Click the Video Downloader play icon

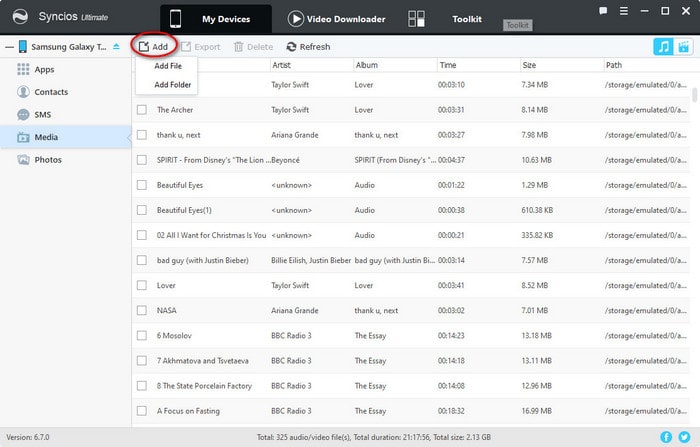[x=296, y=19]
